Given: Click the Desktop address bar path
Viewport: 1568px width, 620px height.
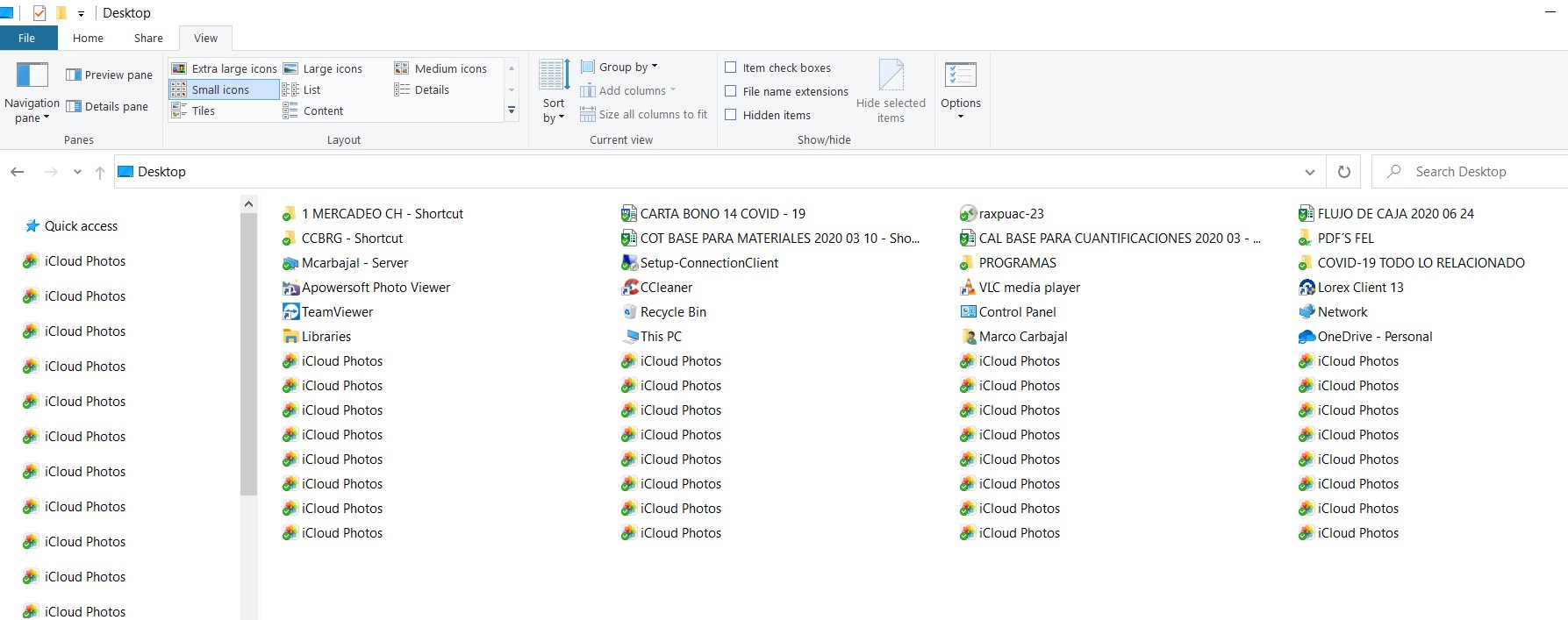Looking at the screenshot, I should (161, 172).
